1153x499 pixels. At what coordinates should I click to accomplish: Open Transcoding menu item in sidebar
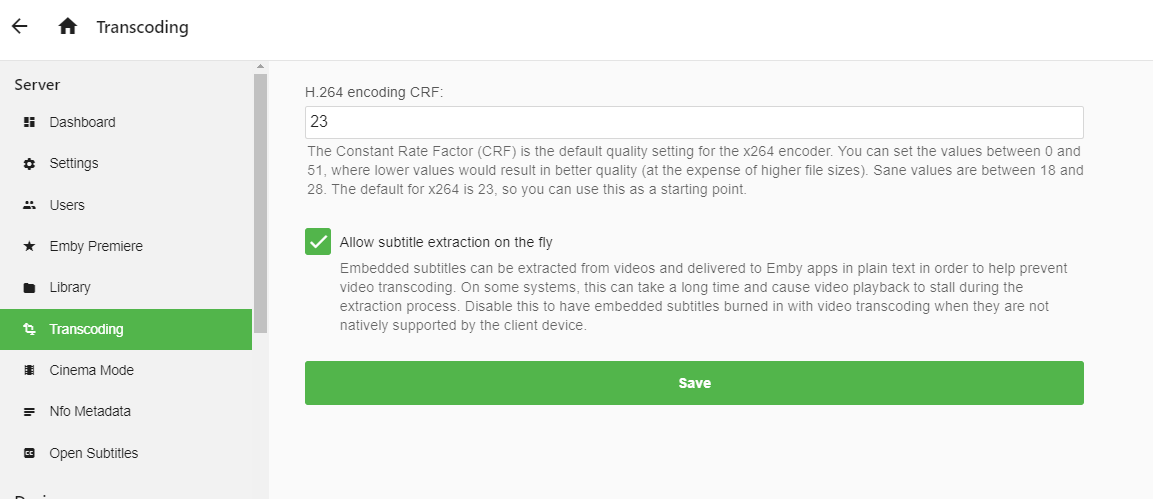coord(86,329)
